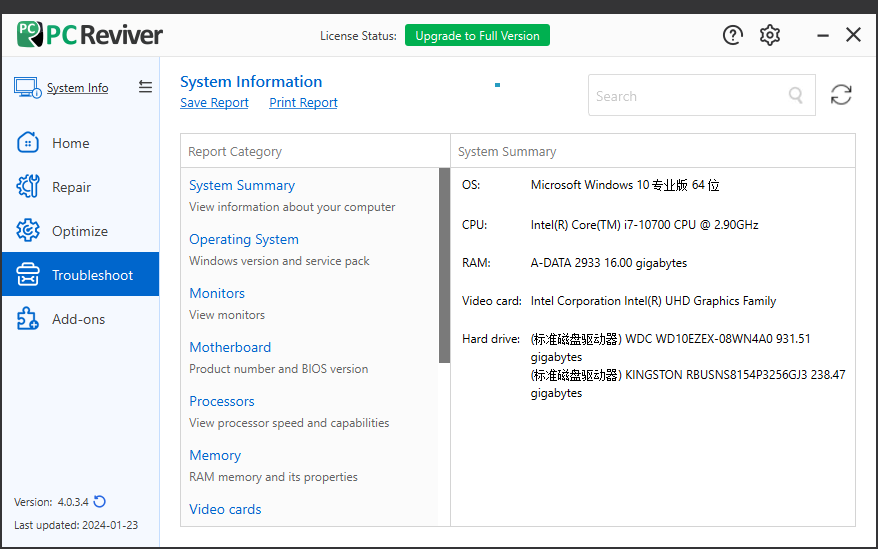Click 'View processor speed and capabilities' text
The image size is (878, 549).
(x=289, y=423)
